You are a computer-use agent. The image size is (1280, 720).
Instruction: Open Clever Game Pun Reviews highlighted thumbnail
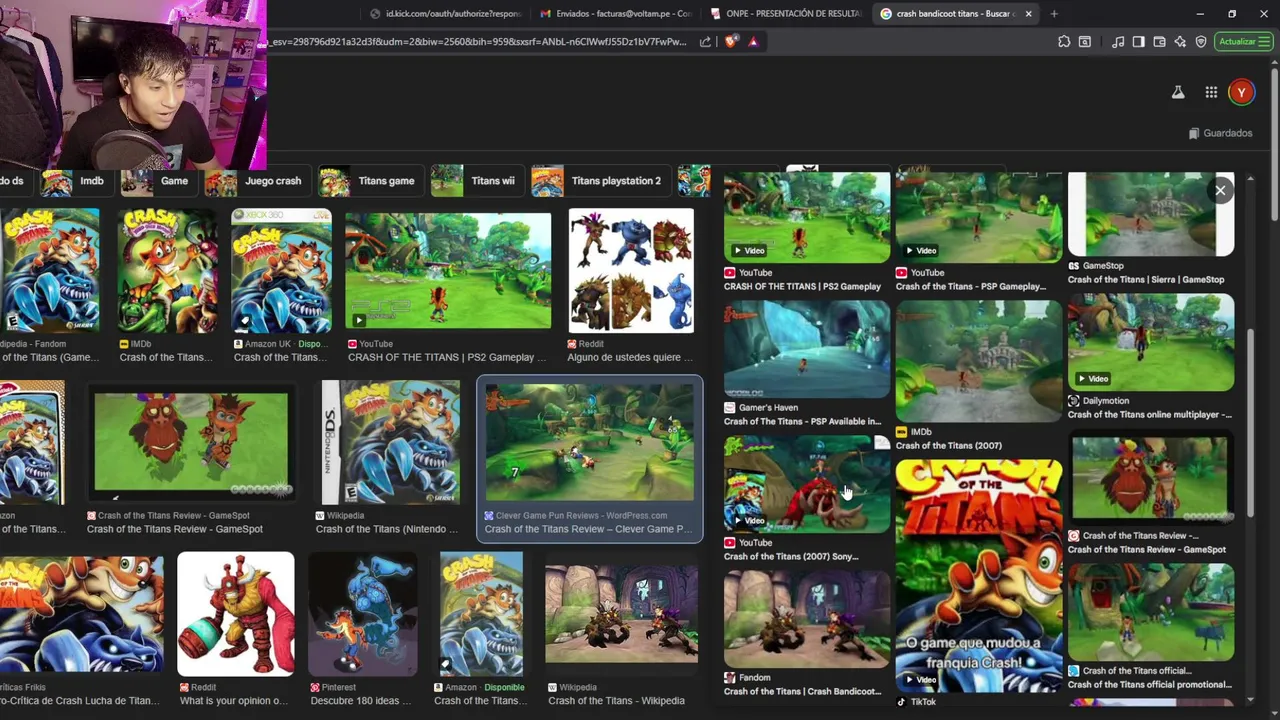click(589, 443)
